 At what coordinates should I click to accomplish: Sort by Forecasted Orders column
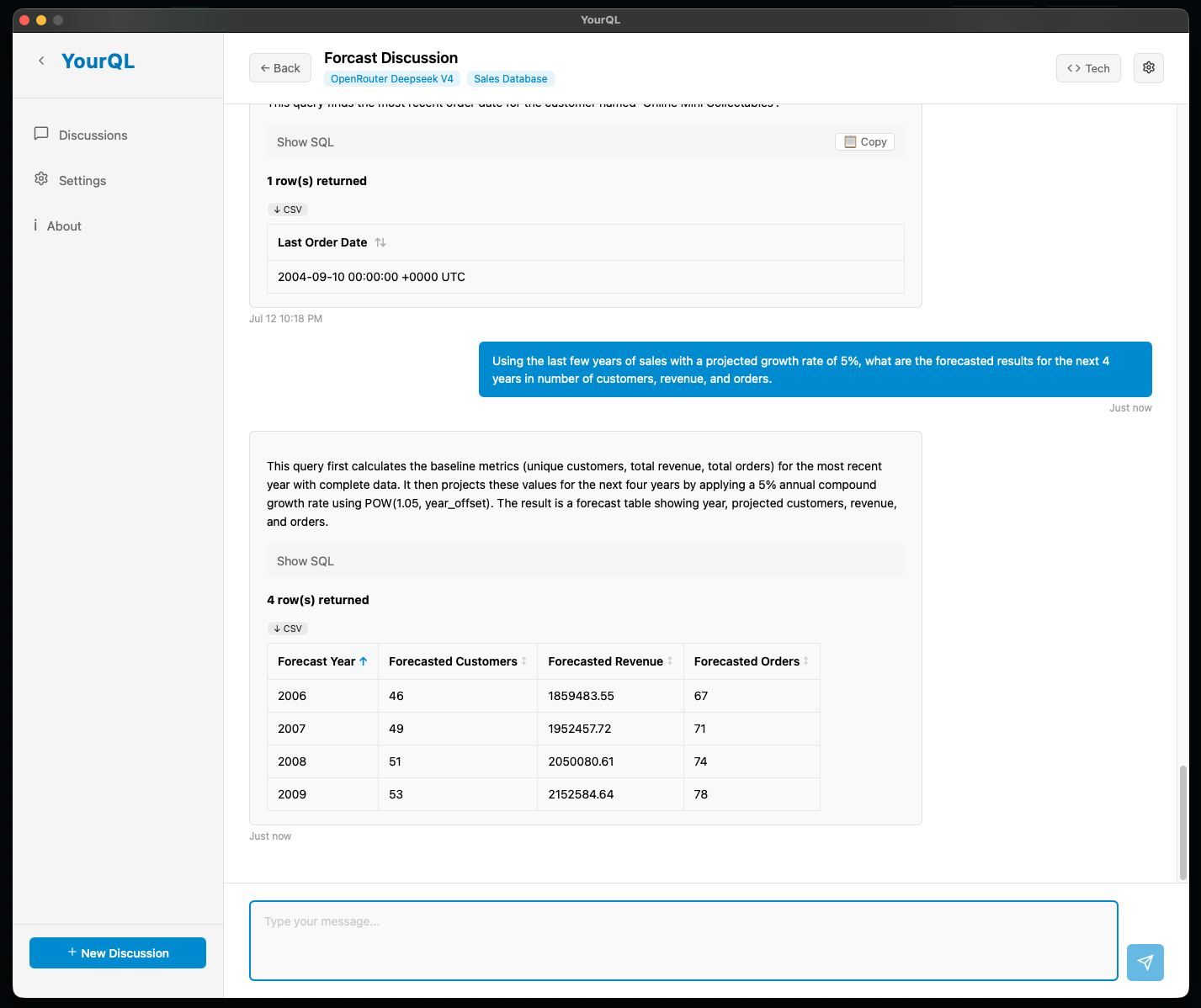point(806,661)
